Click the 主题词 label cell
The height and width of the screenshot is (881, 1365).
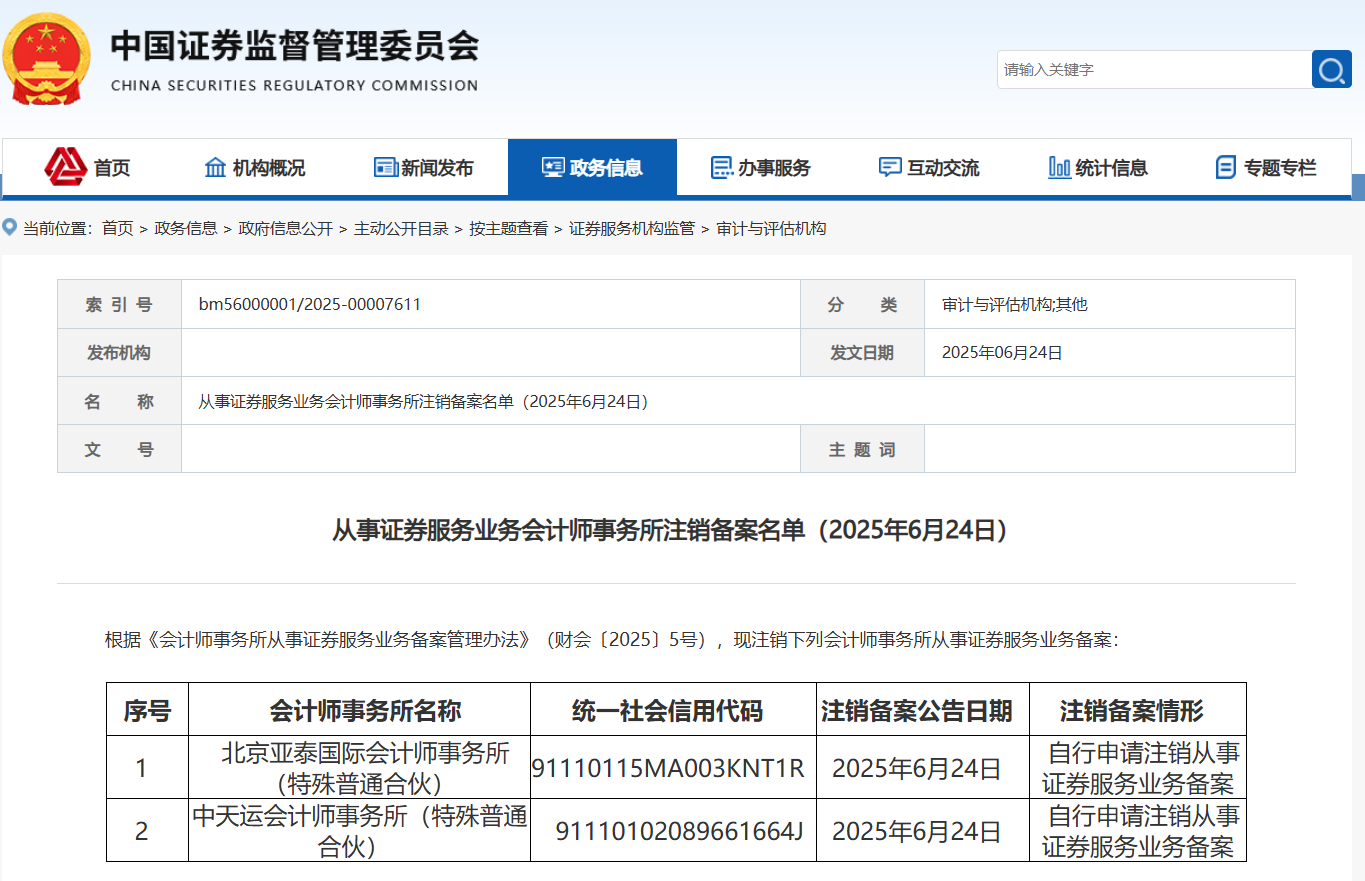pyautogui.click(x=862, y=449)
